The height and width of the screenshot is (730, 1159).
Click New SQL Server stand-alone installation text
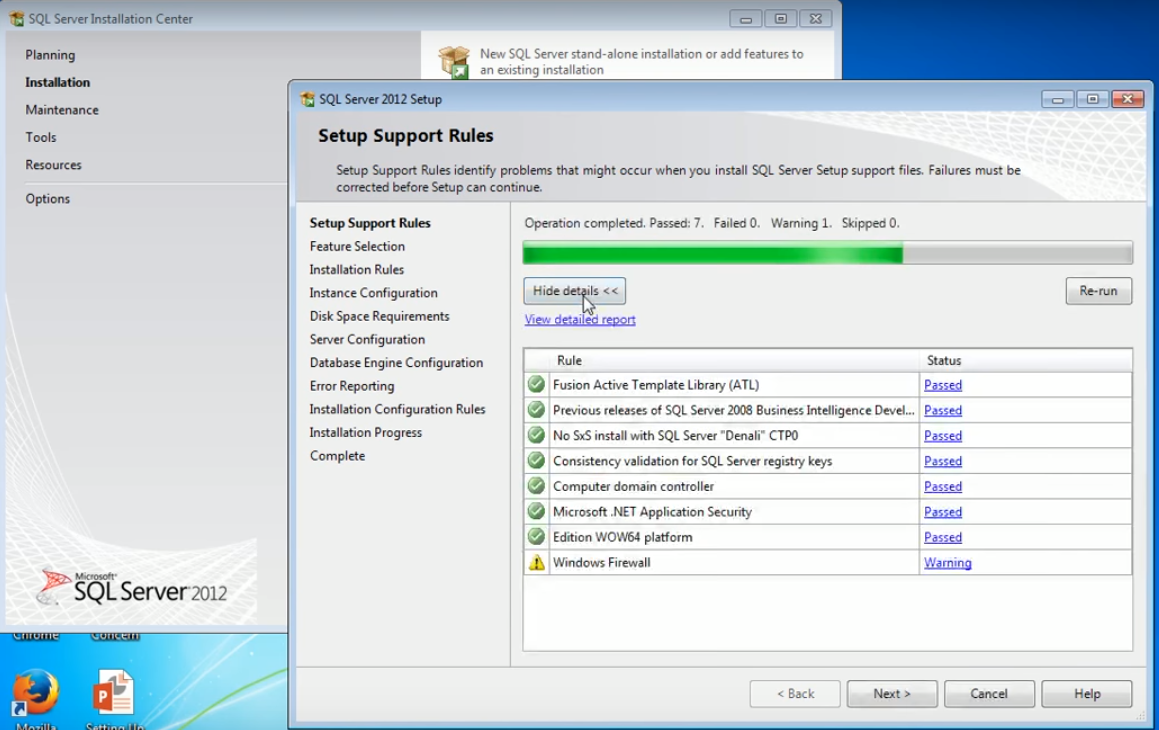point(642,61)
